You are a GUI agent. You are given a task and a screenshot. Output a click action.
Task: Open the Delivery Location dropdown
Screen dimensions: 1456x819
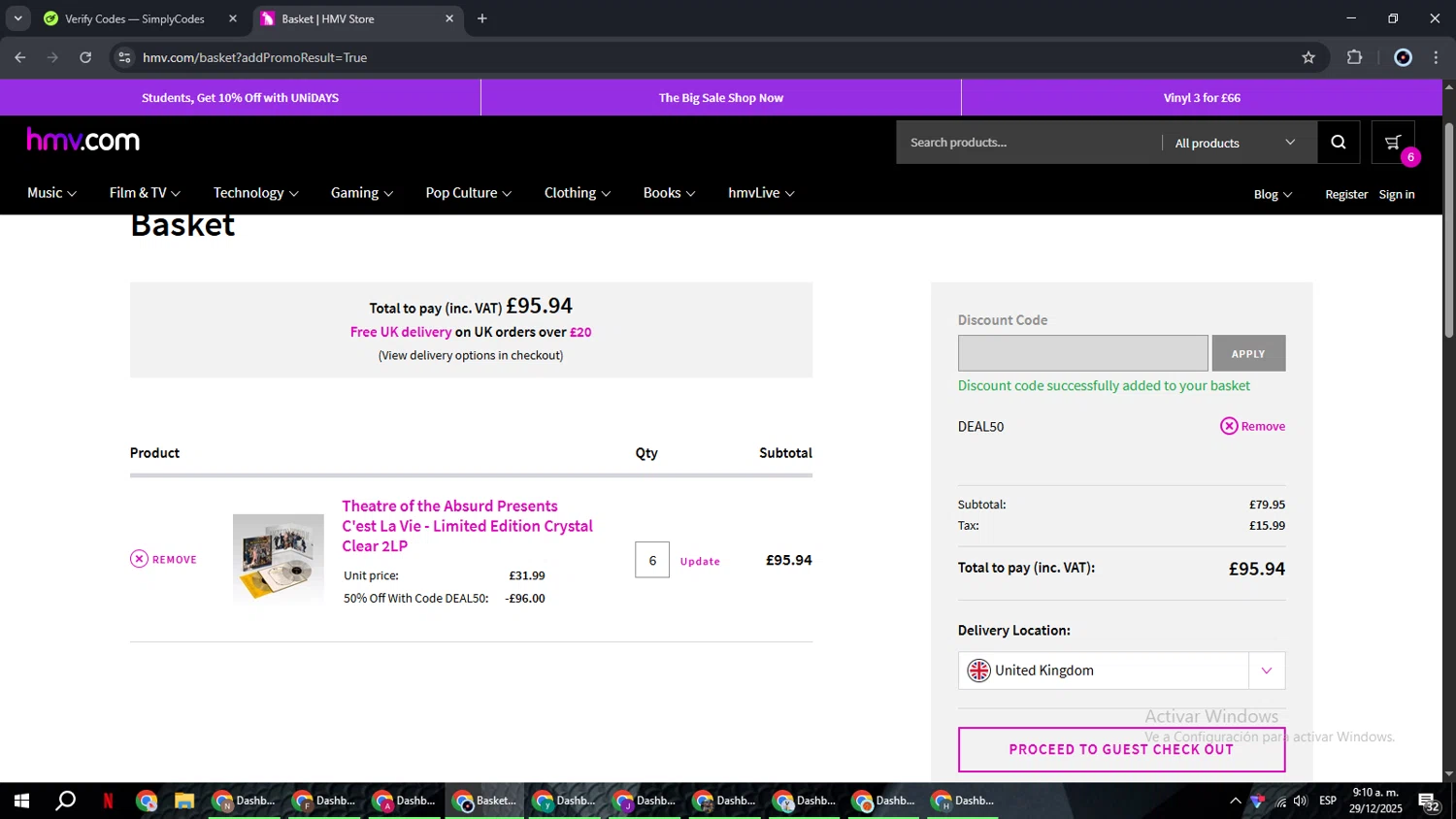pyautogui.click(x=1121, y=671)
